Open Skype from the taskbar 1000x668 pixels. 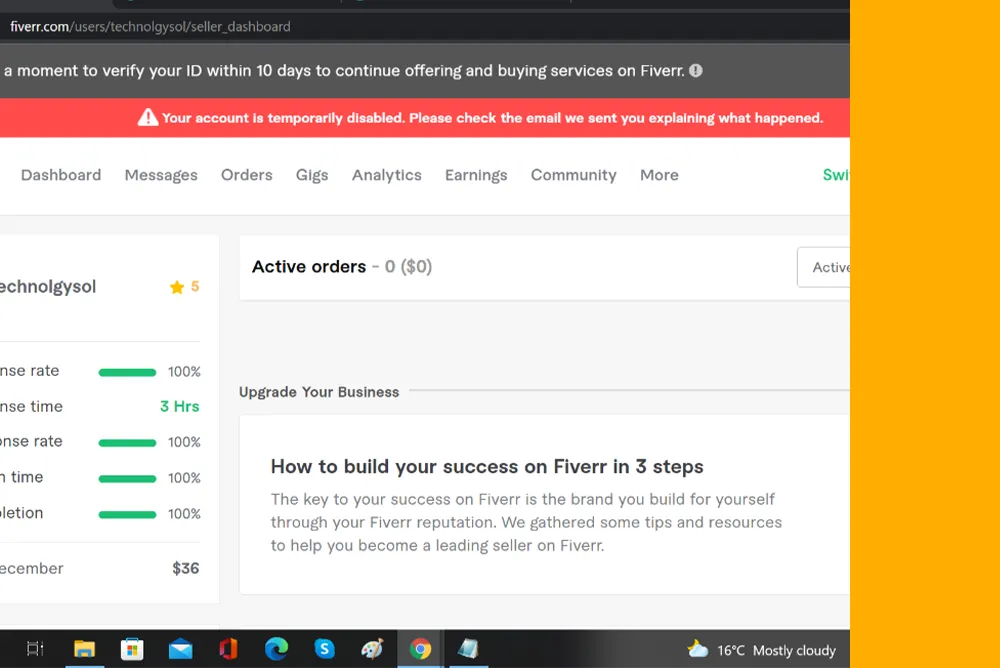(325, 649)
